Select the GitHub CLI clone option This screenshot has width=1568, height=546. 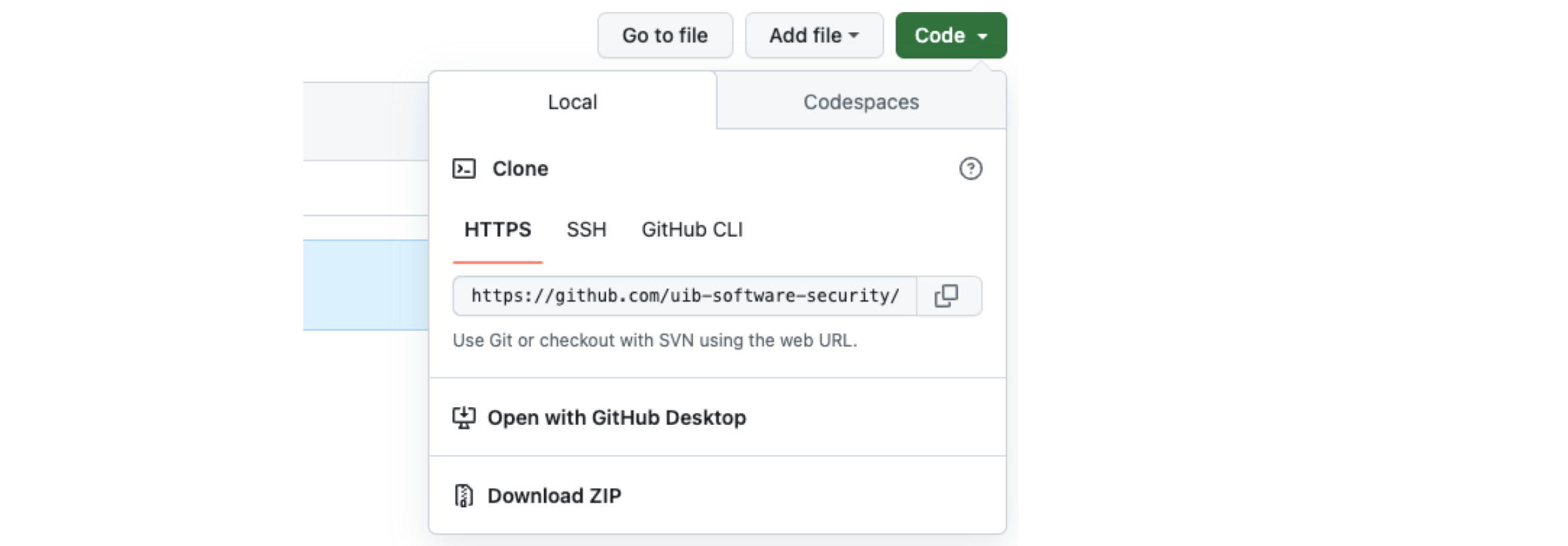(692, 230)
